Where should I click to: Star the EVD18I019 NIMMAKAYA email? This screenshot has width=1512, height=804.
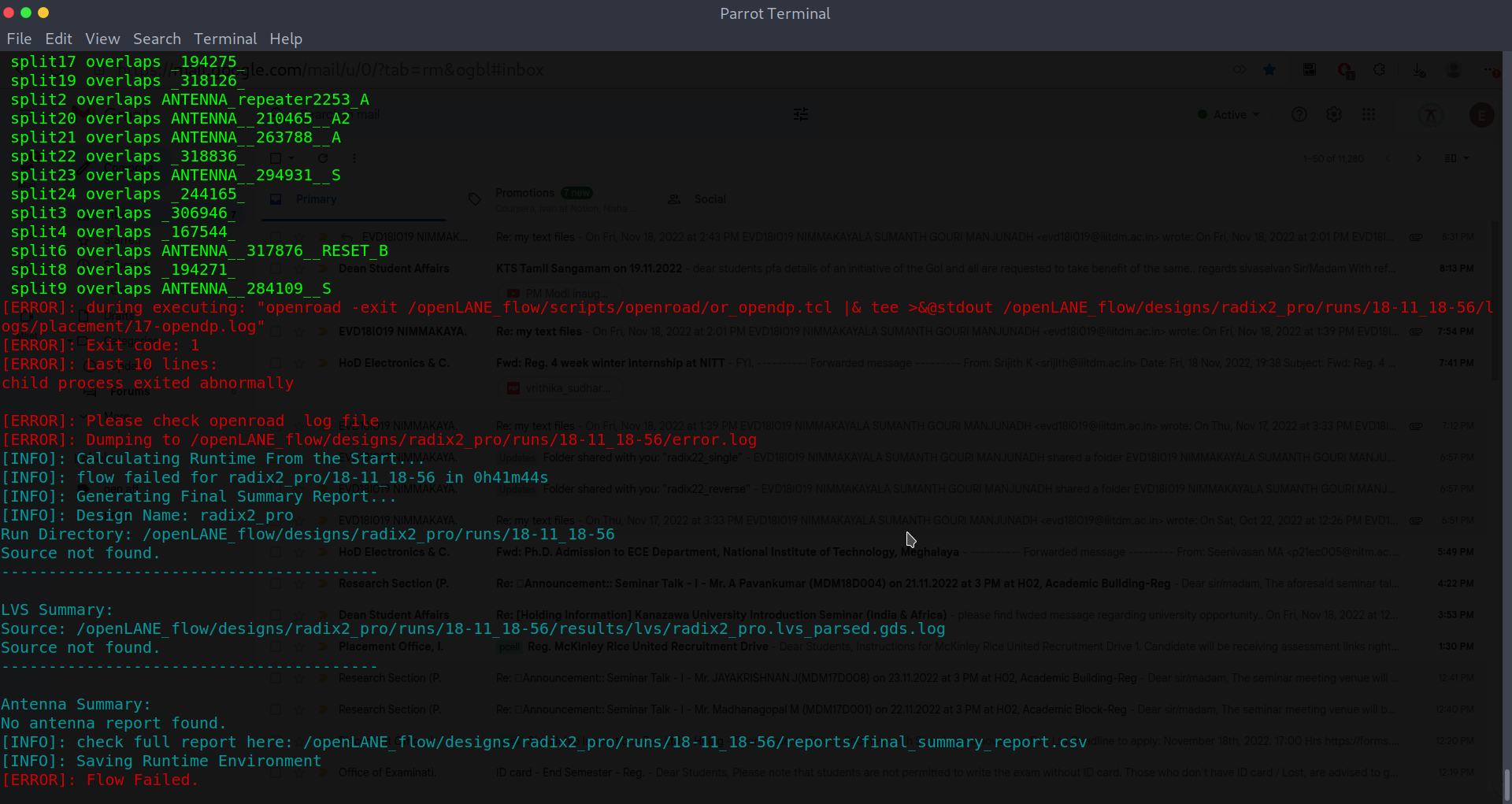tap(299, 332)
